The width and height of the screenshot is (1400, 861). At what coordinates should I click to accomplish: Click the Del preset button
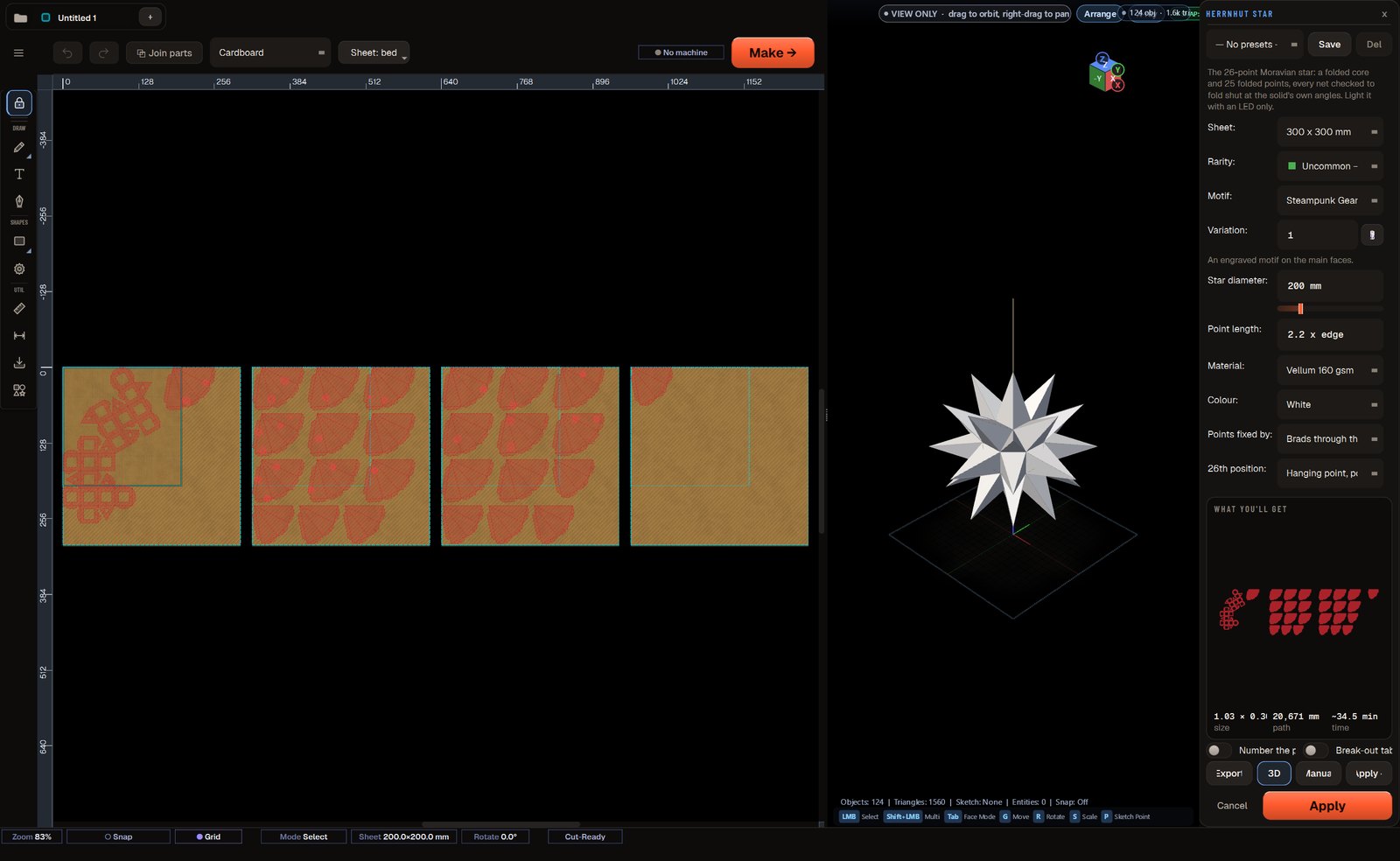point(1374,45)
